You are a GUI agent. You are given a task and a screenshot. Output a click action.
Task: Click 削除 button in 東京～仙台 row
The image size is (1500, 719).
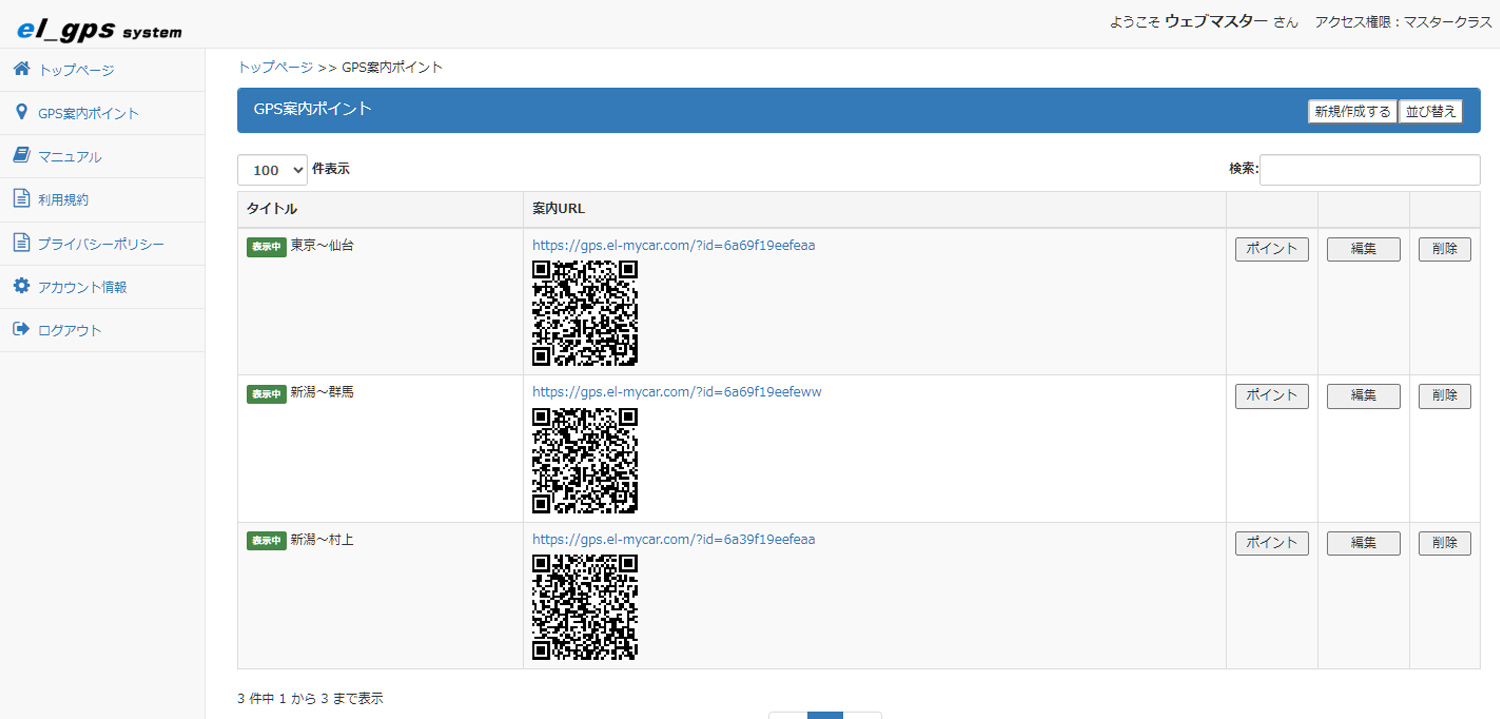[1445, 249]
